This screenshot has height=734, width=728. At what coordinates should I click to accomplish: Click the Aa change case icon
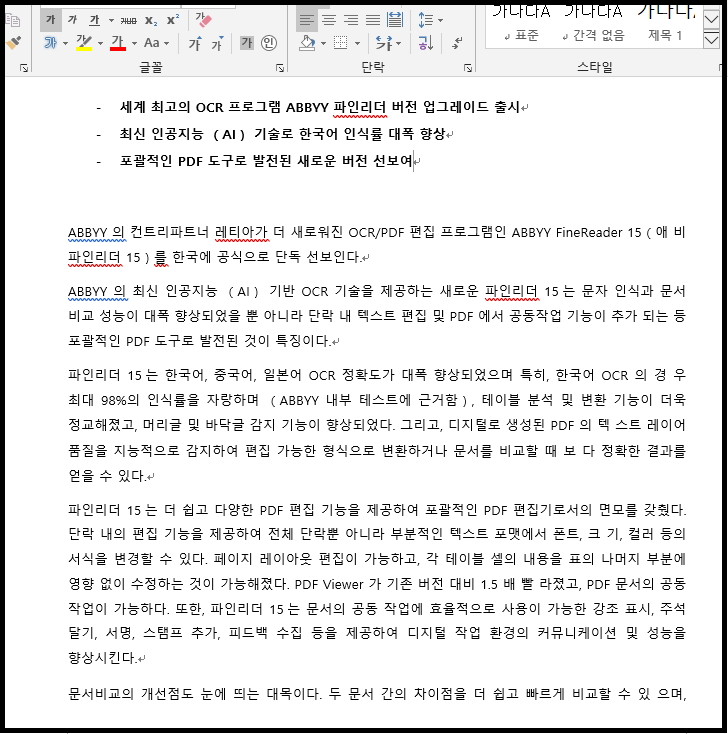[152, 43]
